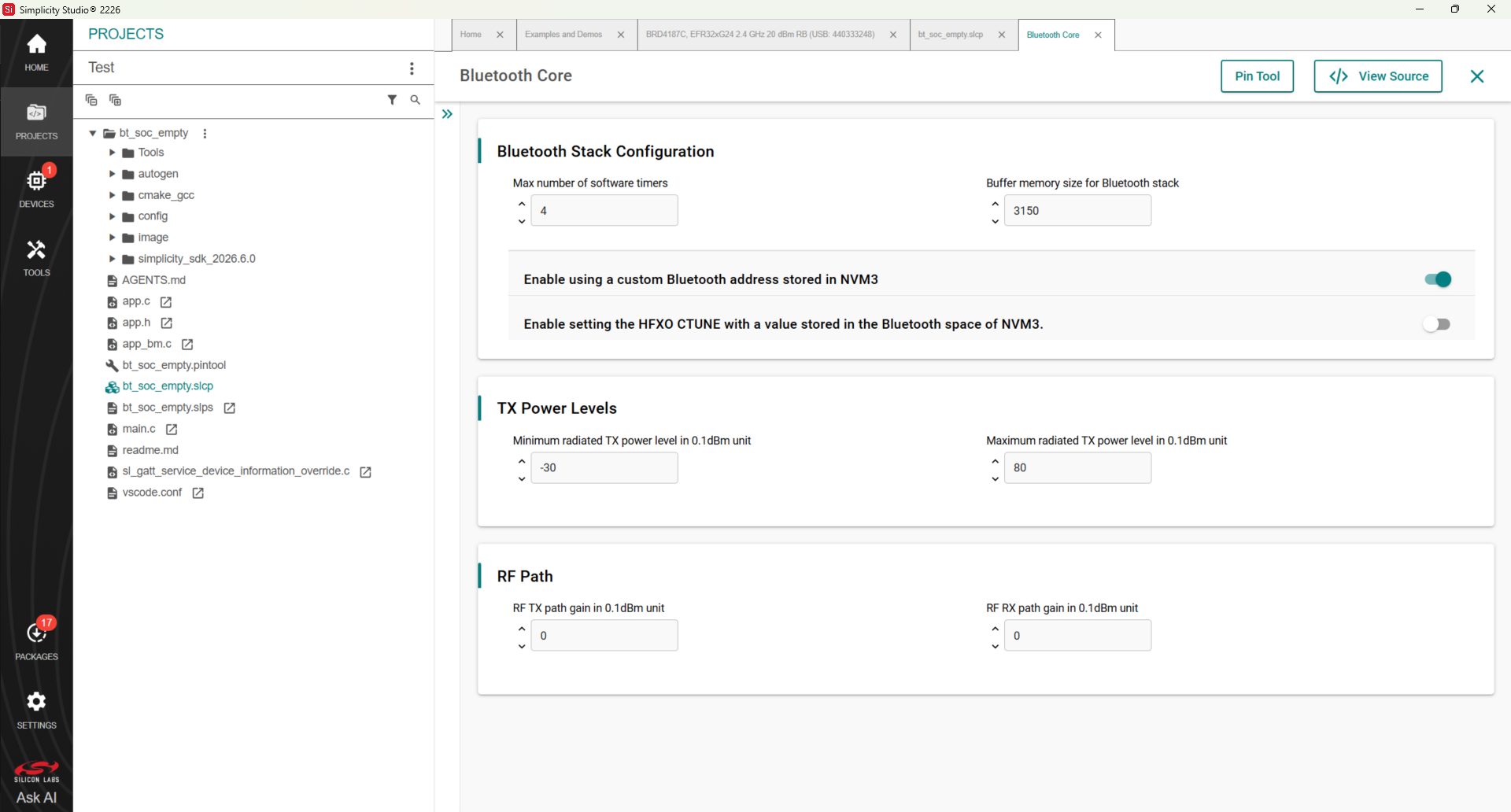Click the collapse-all icon in project toolbar
This screenshot has width=1511, height=812.
click(91, 100)
